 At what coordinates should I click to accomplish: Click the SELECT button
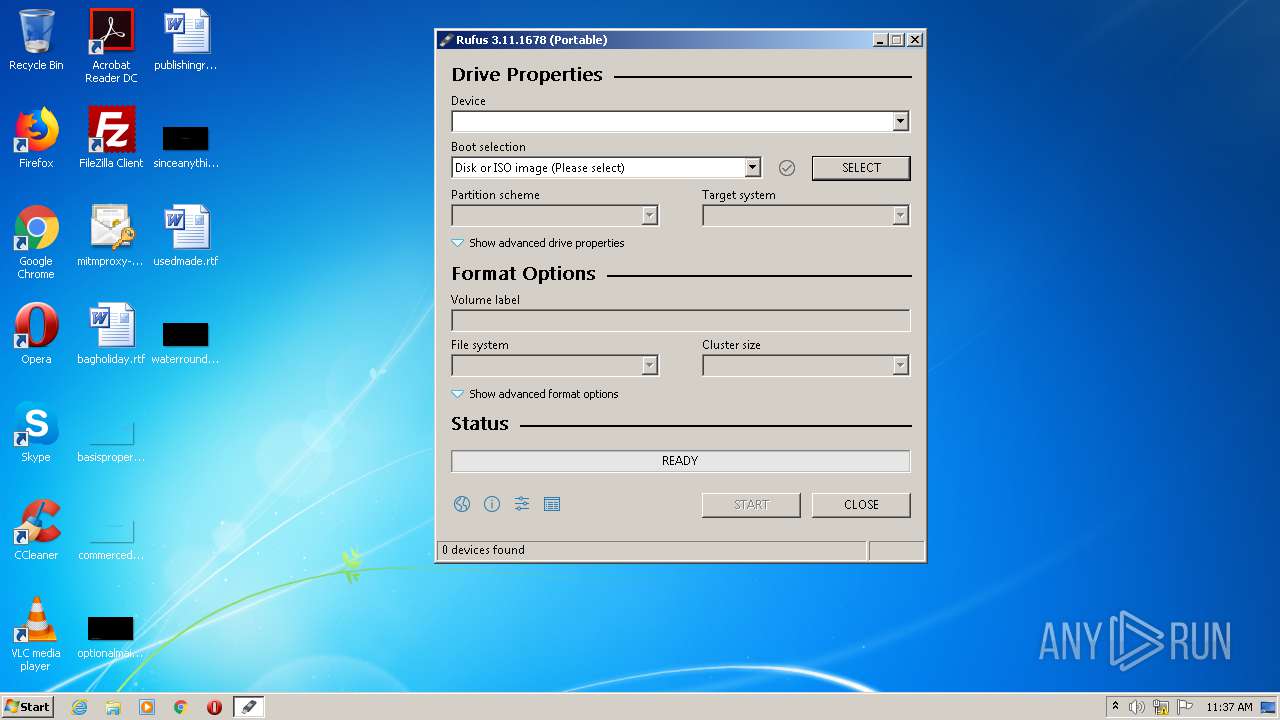(861, 168)
